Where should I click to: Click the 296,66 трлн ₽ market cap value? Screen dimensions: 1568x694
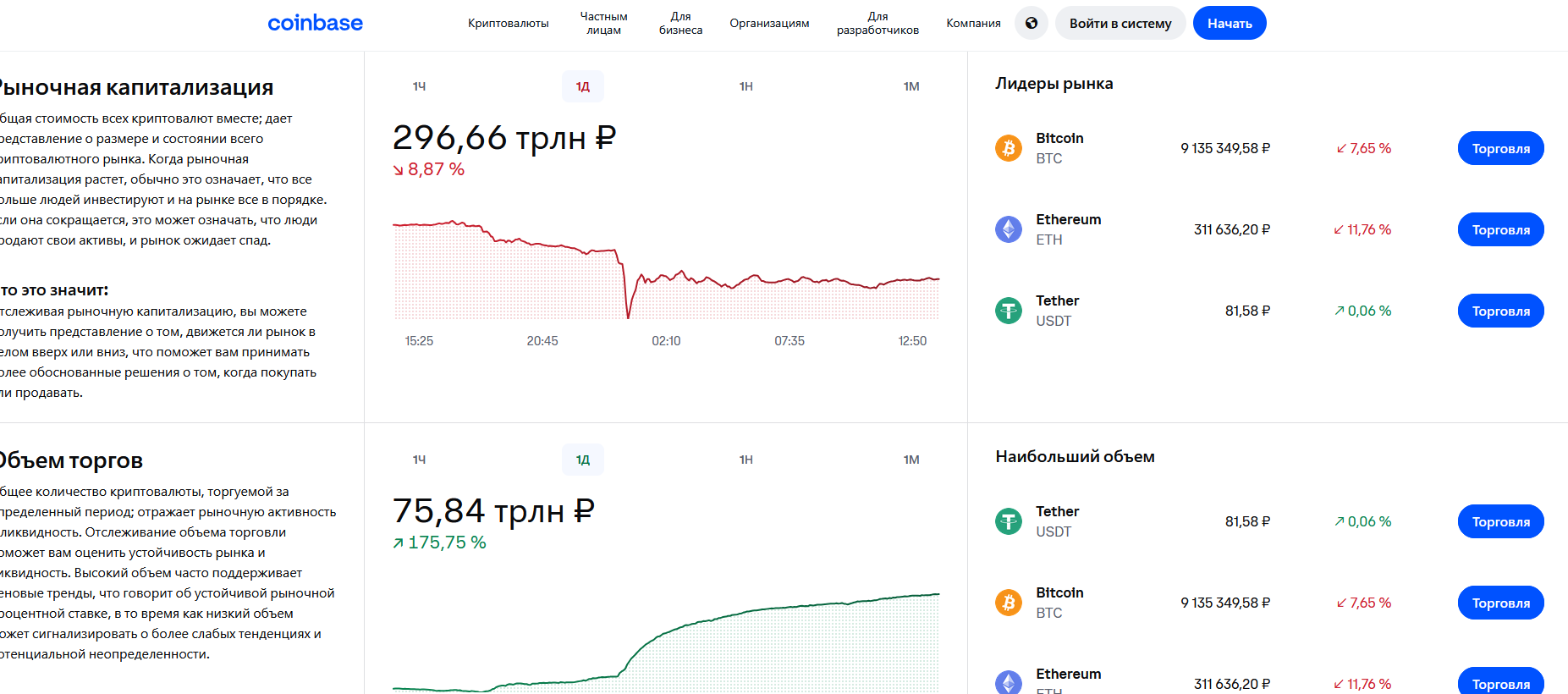click(x=504, y=137)
